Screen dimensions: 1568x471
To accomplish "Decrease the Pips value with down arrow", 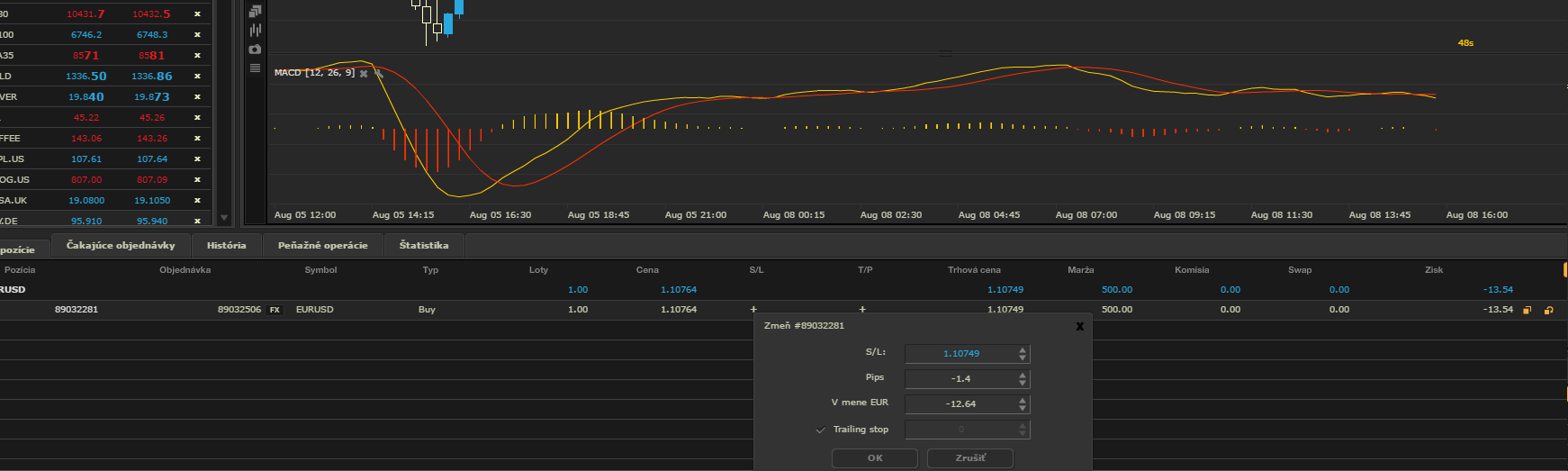I will (1023, 383).
